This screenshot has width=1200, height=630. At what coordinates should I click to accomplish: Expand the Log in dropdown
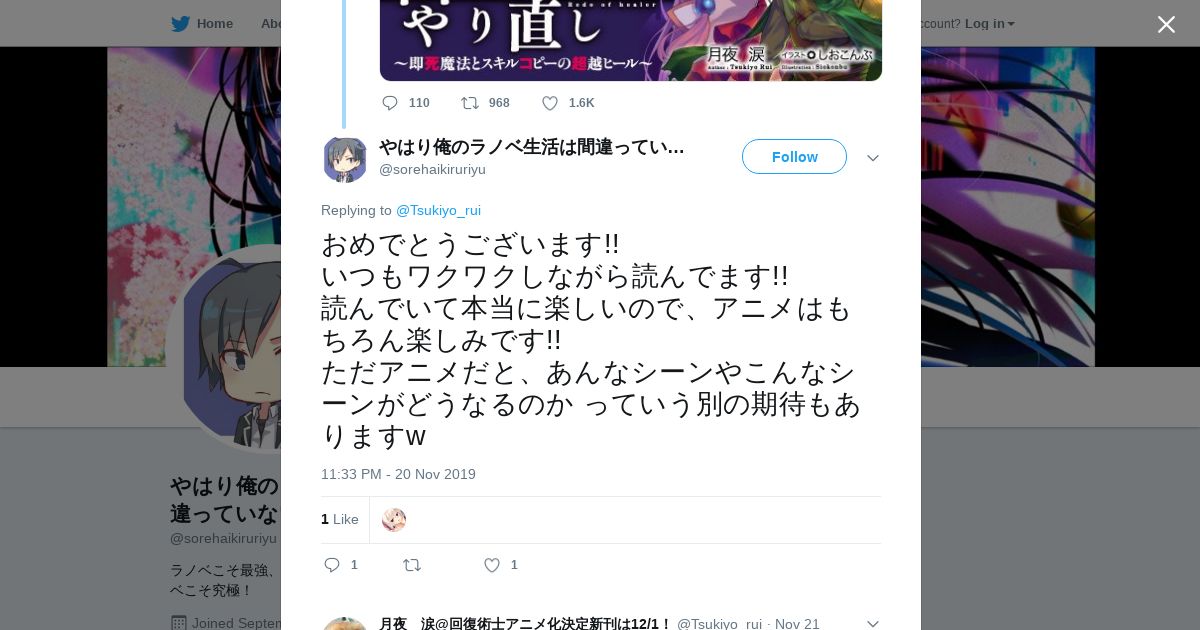(990, 24)
